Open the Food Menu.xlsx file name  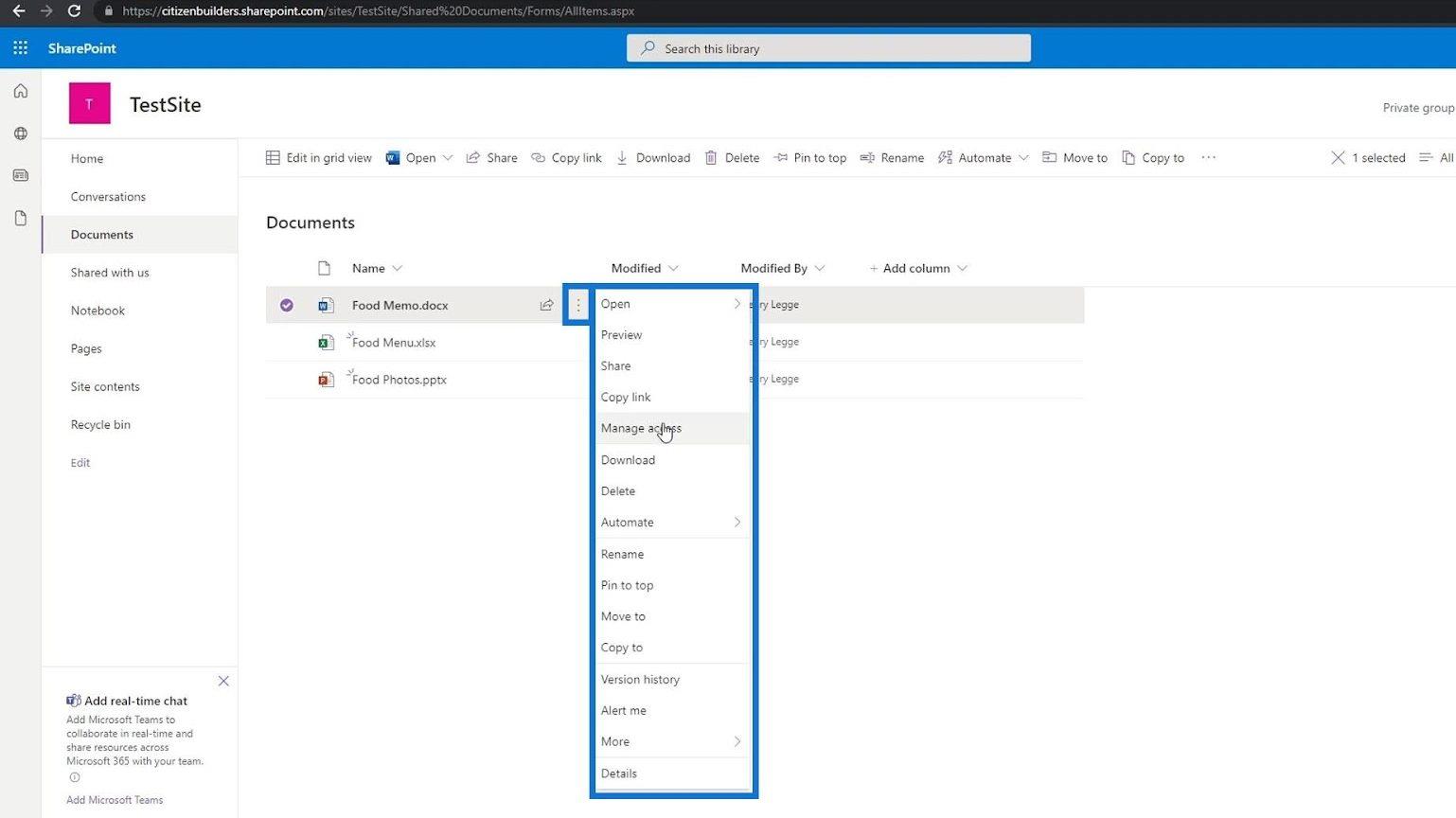[394, 343]
